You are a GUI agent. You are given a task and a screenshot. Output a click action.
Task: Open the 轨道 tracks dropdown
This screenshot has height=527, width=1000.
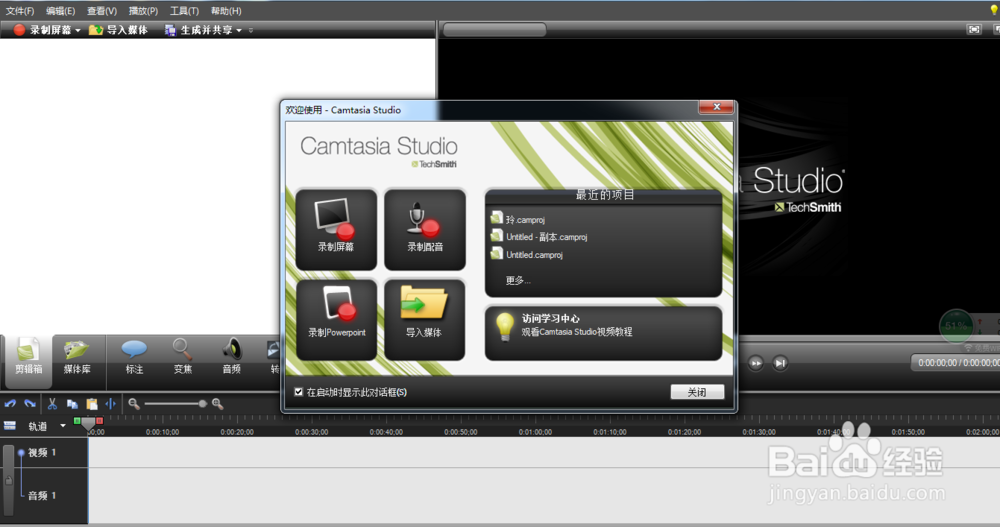pos(62,426)
